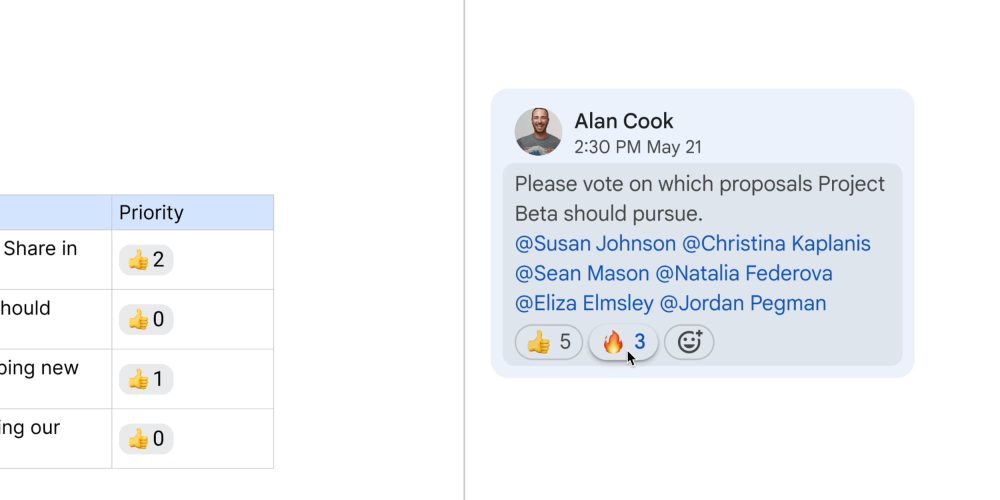Select the @Jordan Pegman mention
The height and width of the screenshot is (500, 1000).
[x=743, y=304]
